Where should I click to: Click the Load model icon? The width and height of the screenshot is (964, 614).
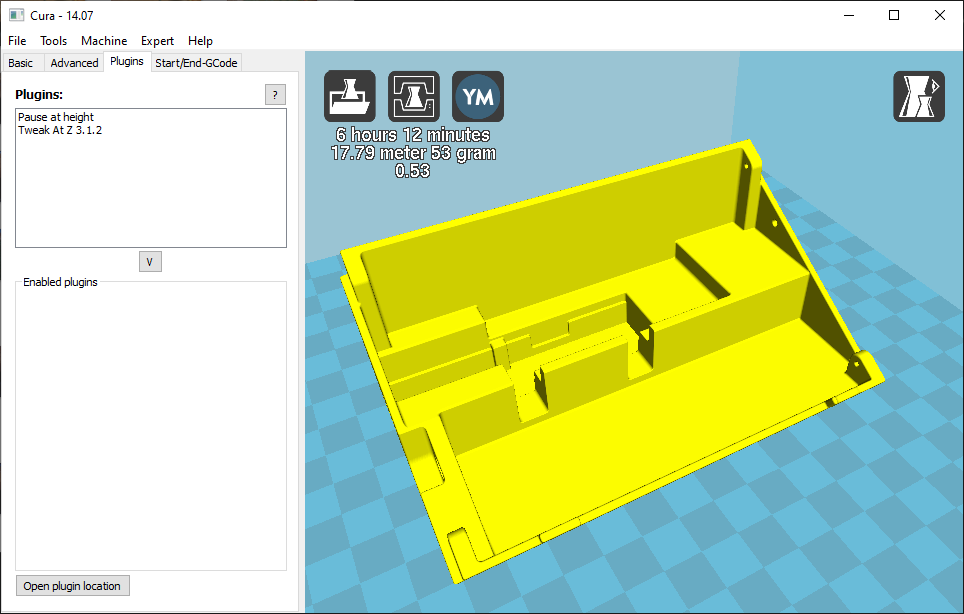(350, 96)
